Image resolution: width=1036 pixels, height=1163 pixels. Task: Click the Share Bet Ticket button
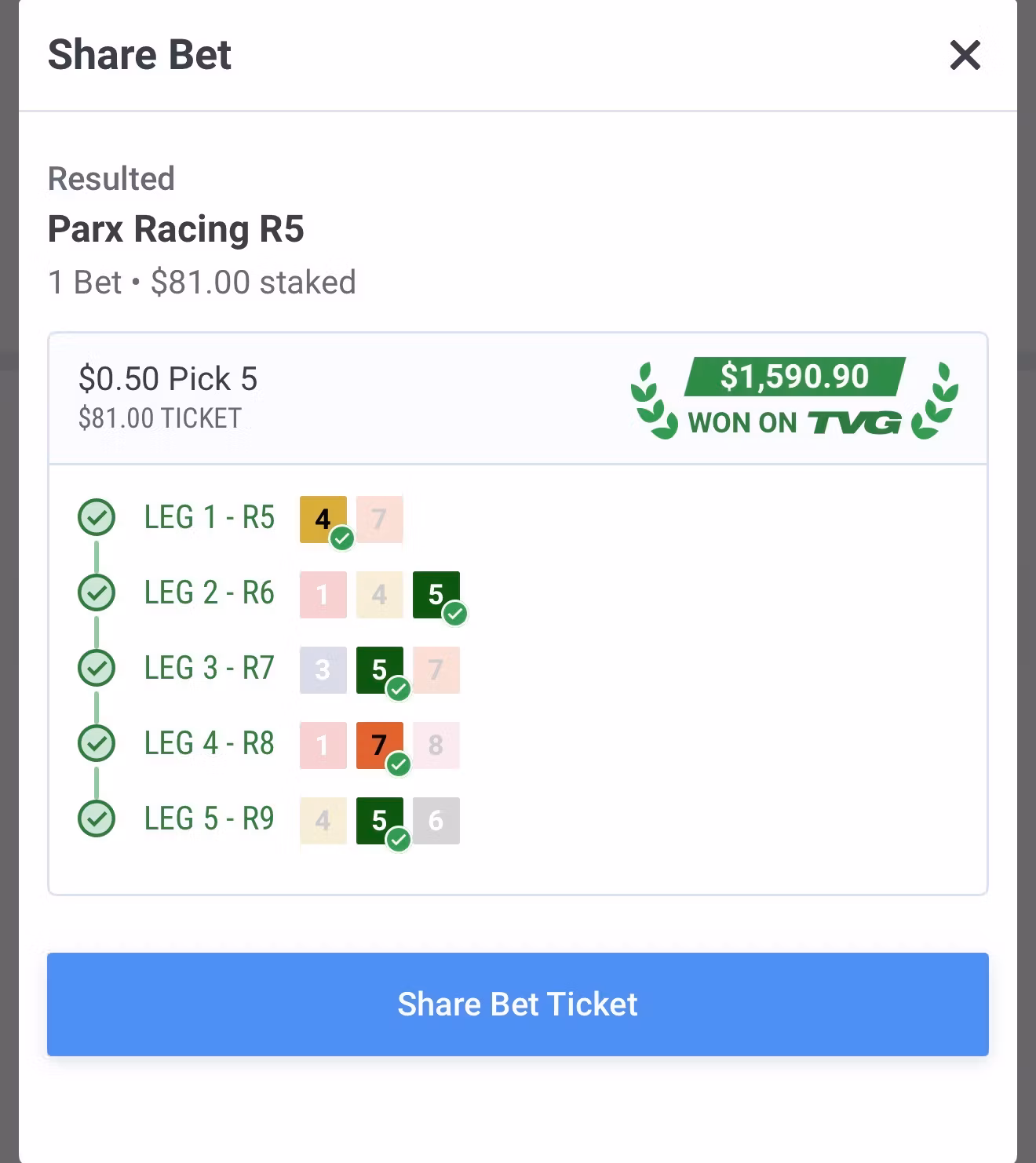pos(517,1004)
